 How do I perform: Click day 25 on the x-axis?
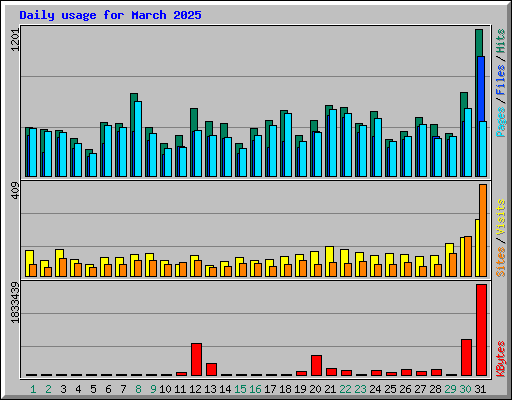390,389
